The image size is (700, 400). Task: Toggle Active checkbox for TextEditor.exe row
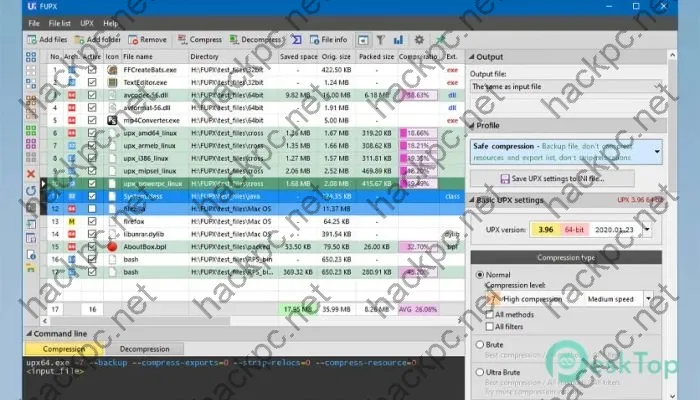[92, 82]
